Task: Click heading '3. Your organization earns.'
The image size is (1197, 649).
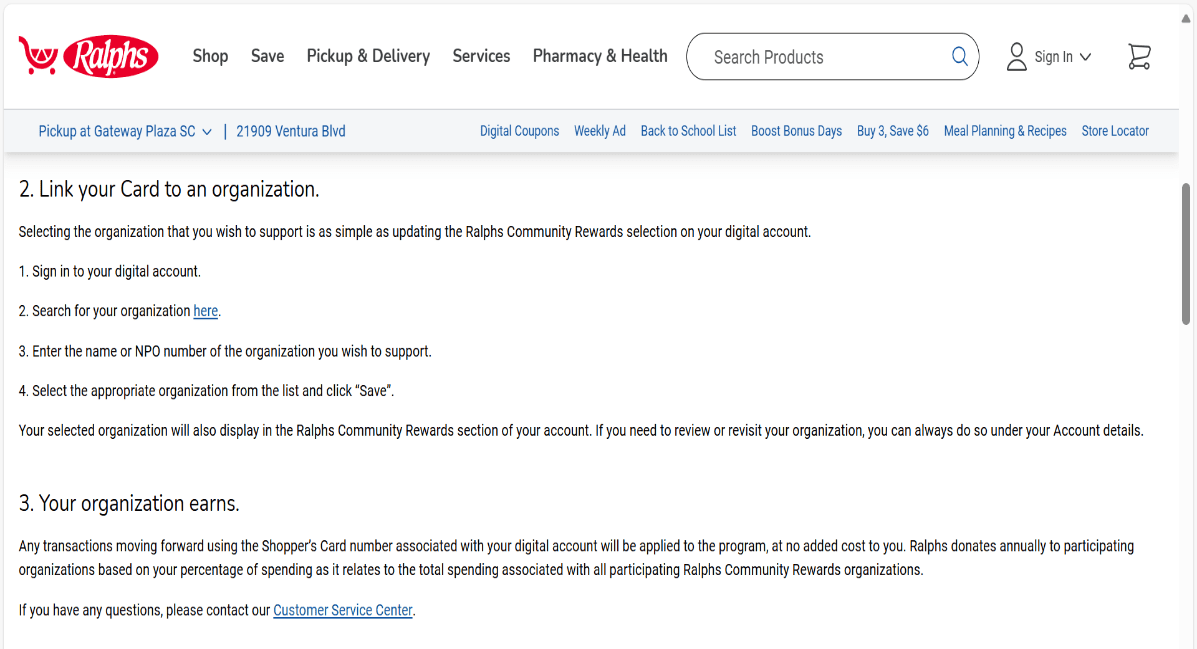Action: (x=129, y=504)
